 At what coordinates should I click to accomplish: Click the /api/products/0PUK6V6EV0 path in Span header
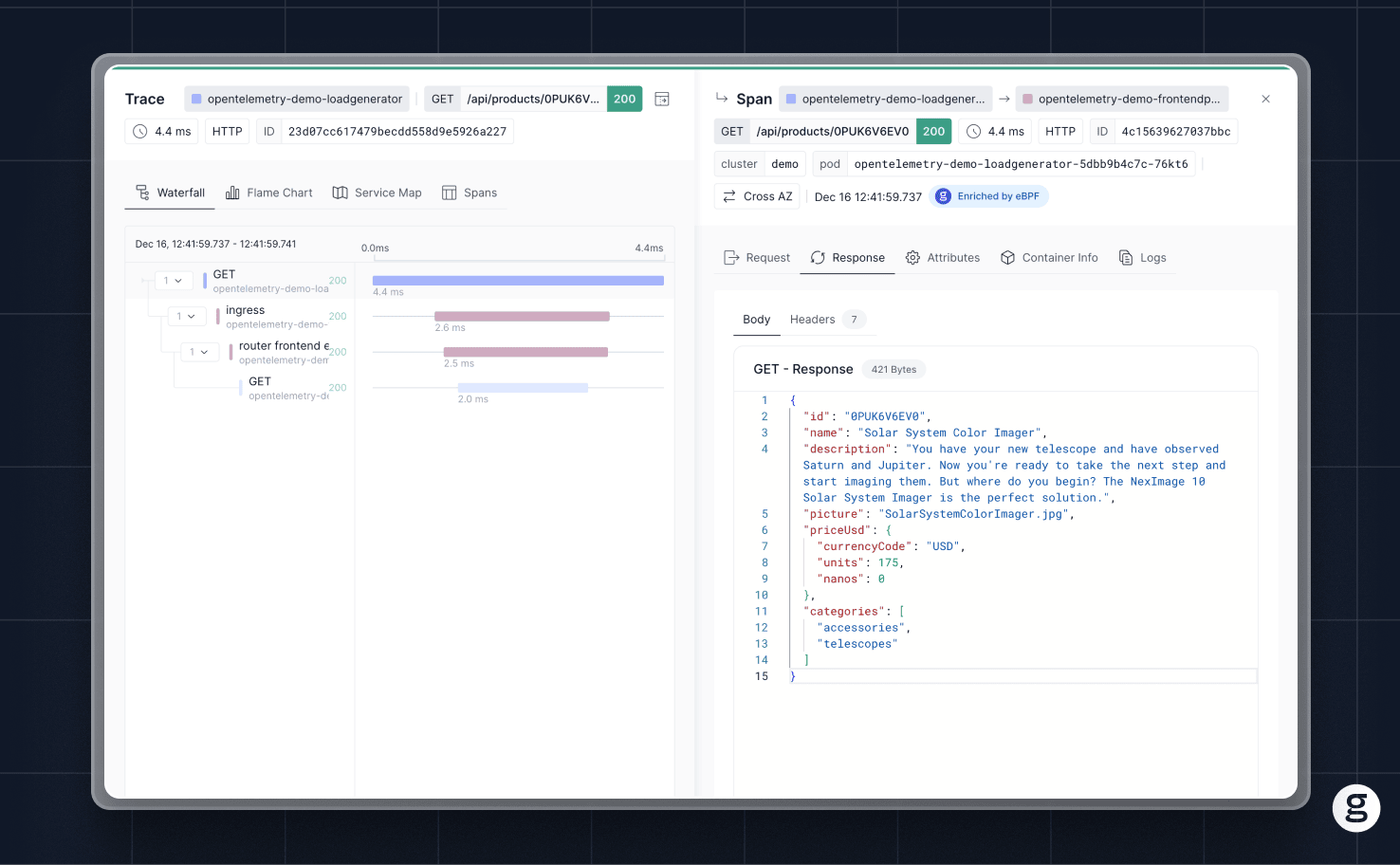click(832, 131)
